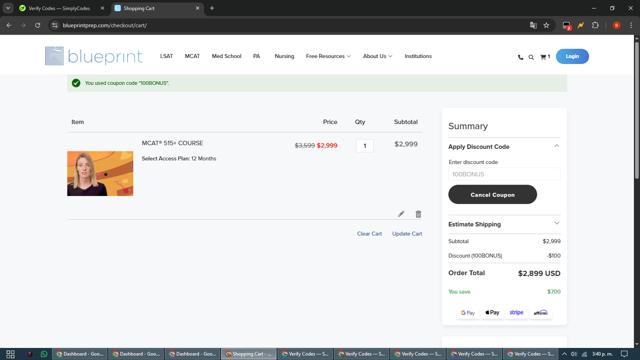The height and width of the screenshot is (360, 640).
Task: Click the green coupon success checkmark
Action: [76, 83]
